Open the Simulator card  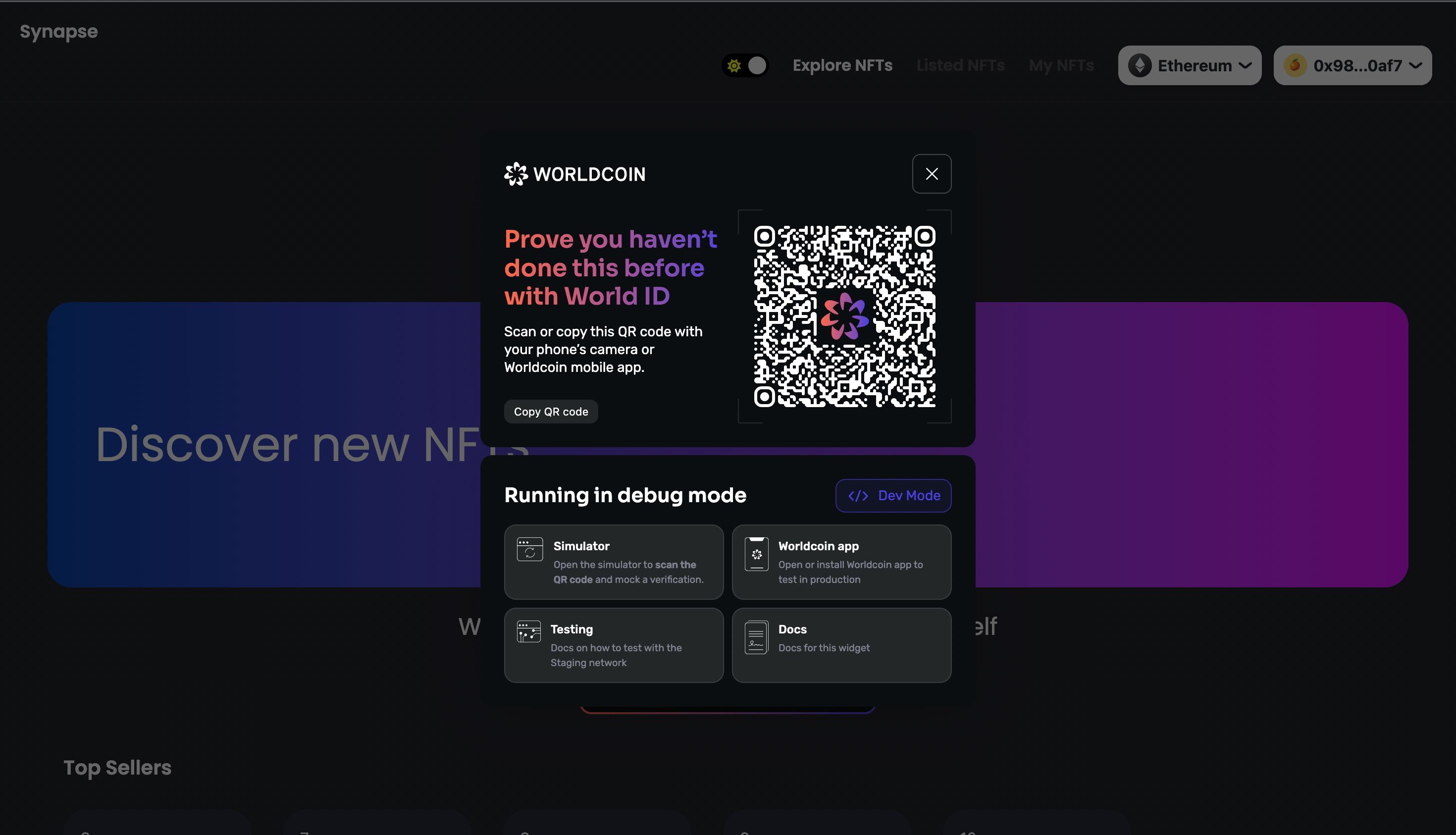[614, 562]
